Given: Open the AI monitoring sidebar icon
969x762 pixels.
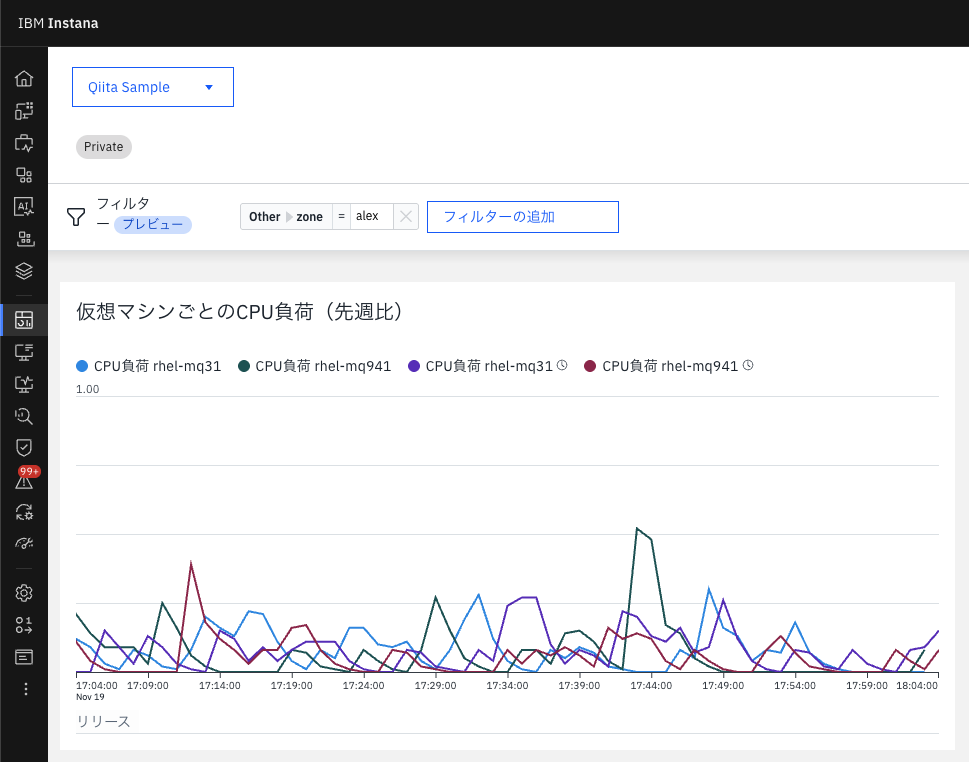Looking at the screenshot, I should tap(23, 206).
